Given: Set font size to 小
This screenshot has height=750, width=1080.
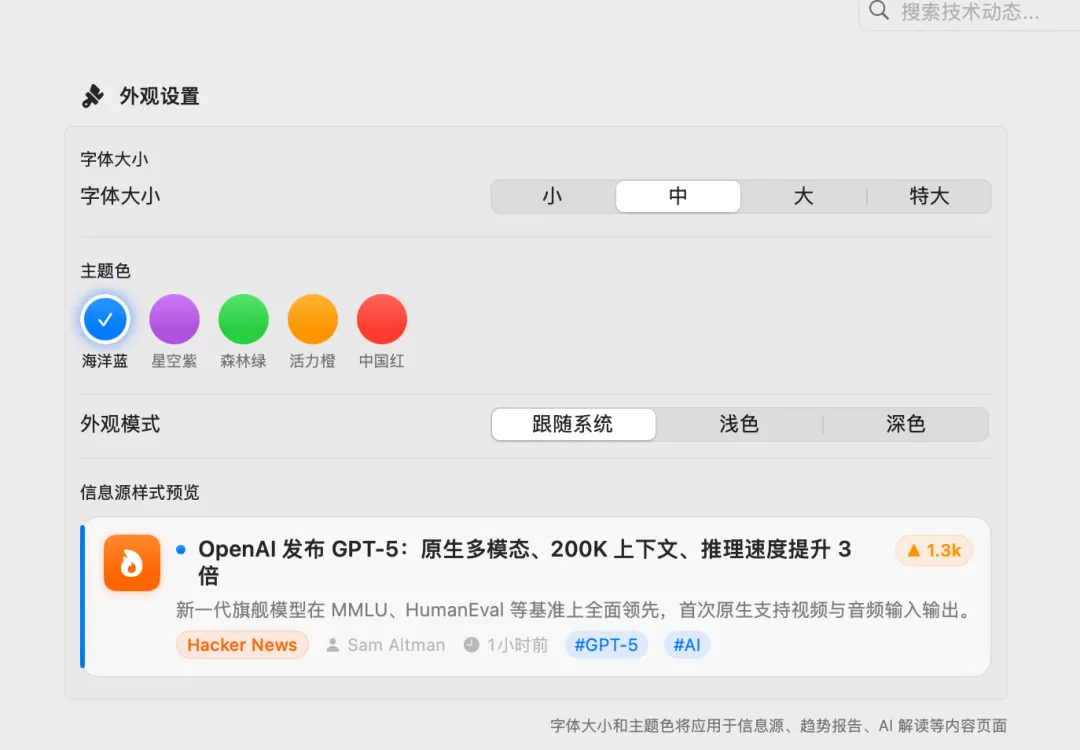Looking at the screenshot, I should pyautogui.click(x=552, y=196).
